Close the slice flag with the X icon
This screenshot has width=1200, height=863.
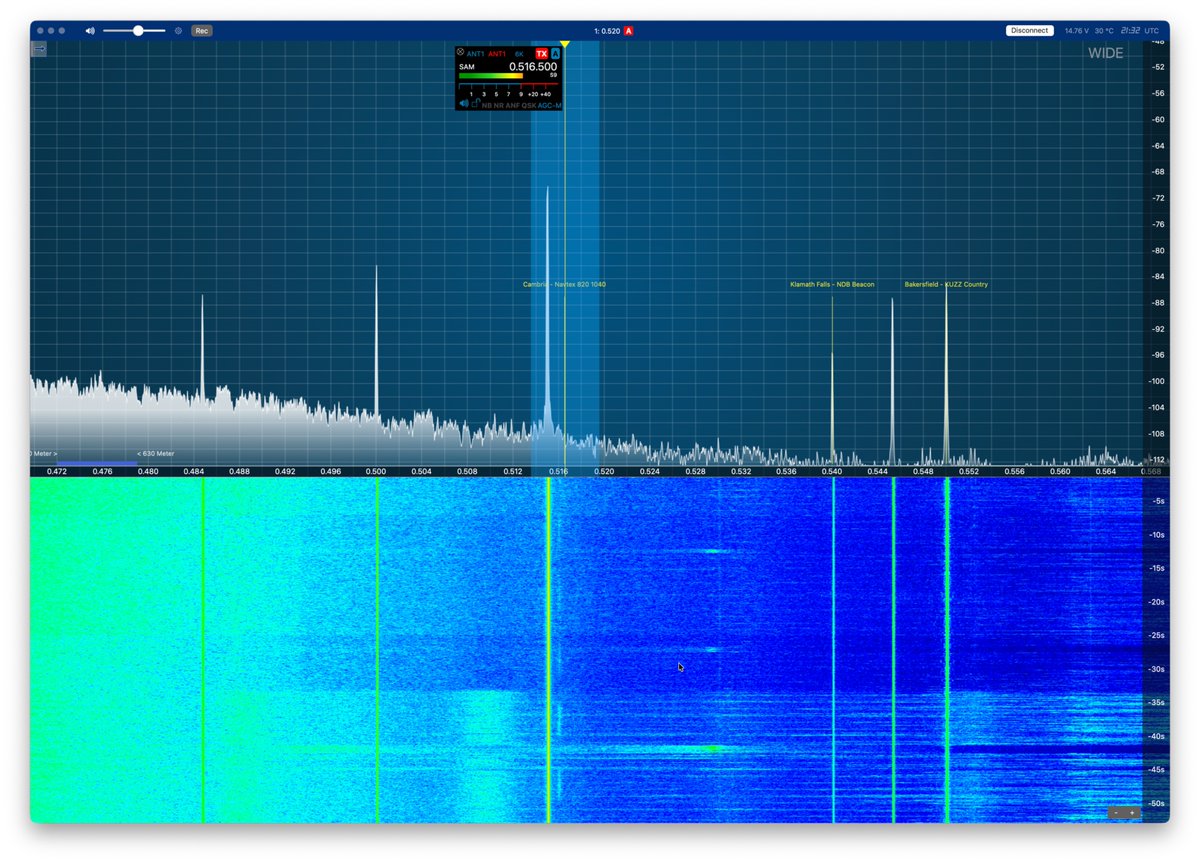click(x=460, y=52)
